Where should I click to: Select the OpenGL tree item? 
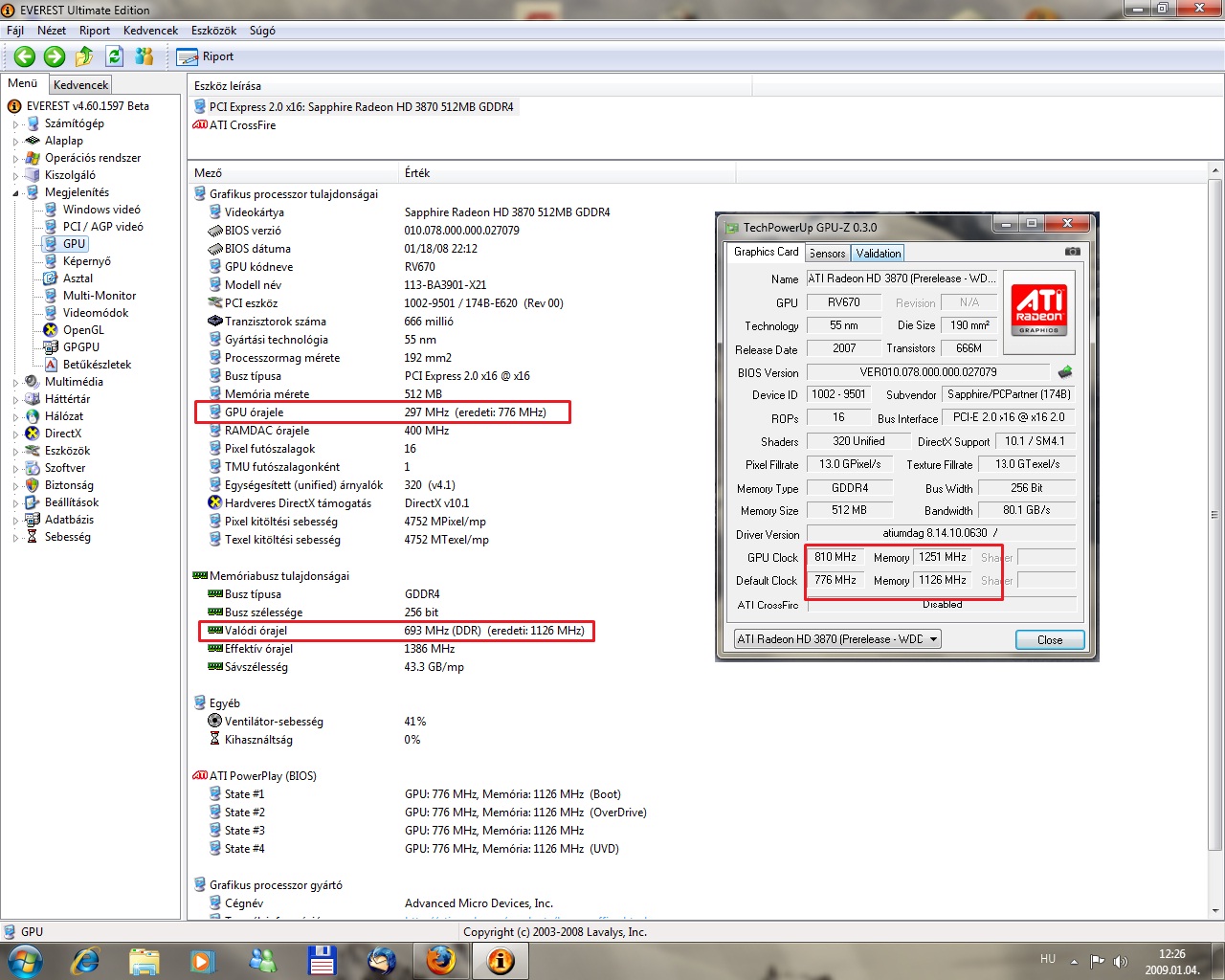coord(83,330)
